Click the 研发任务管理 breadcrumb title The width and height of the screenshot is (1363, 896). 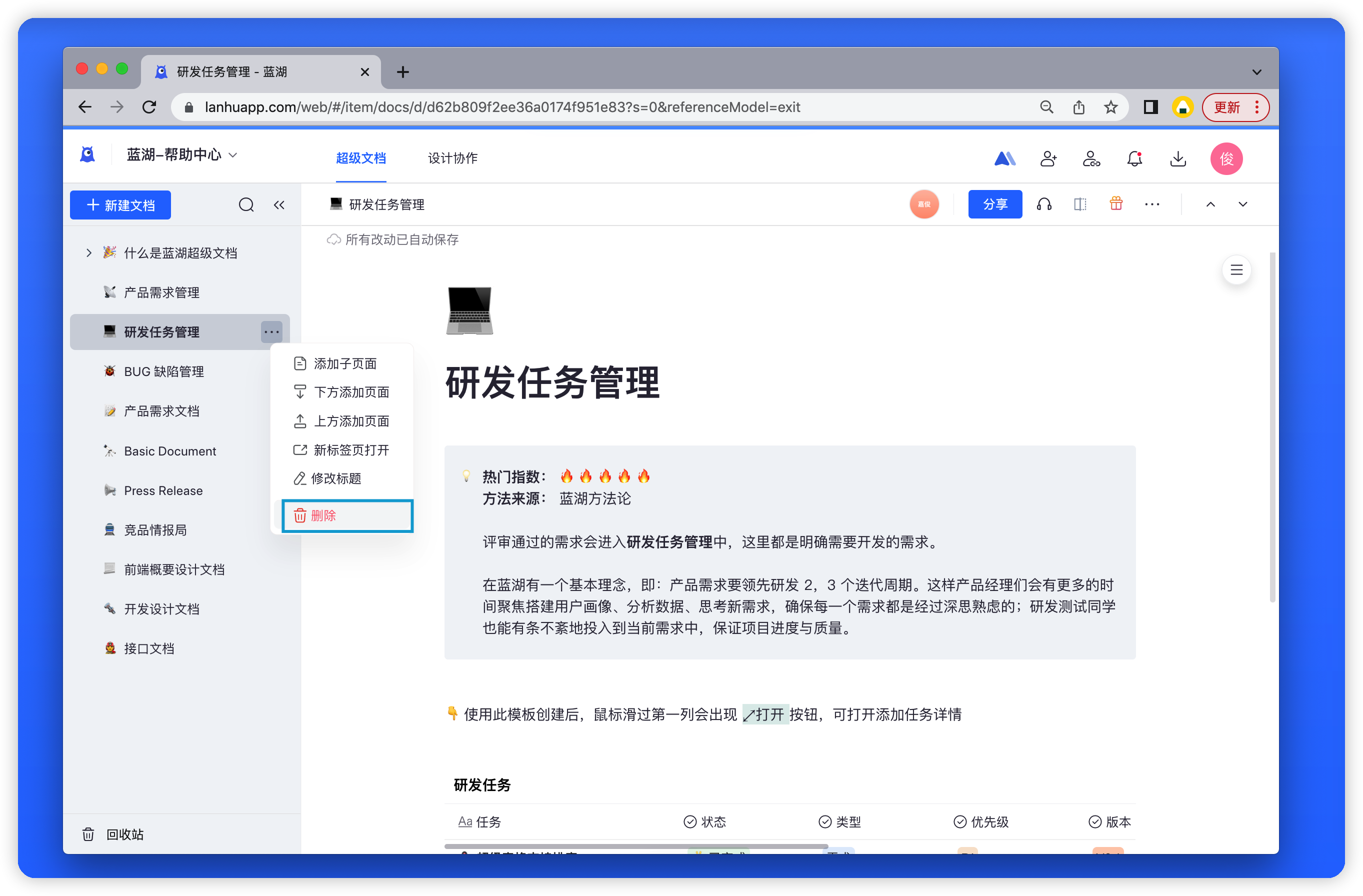coord(387,204)
